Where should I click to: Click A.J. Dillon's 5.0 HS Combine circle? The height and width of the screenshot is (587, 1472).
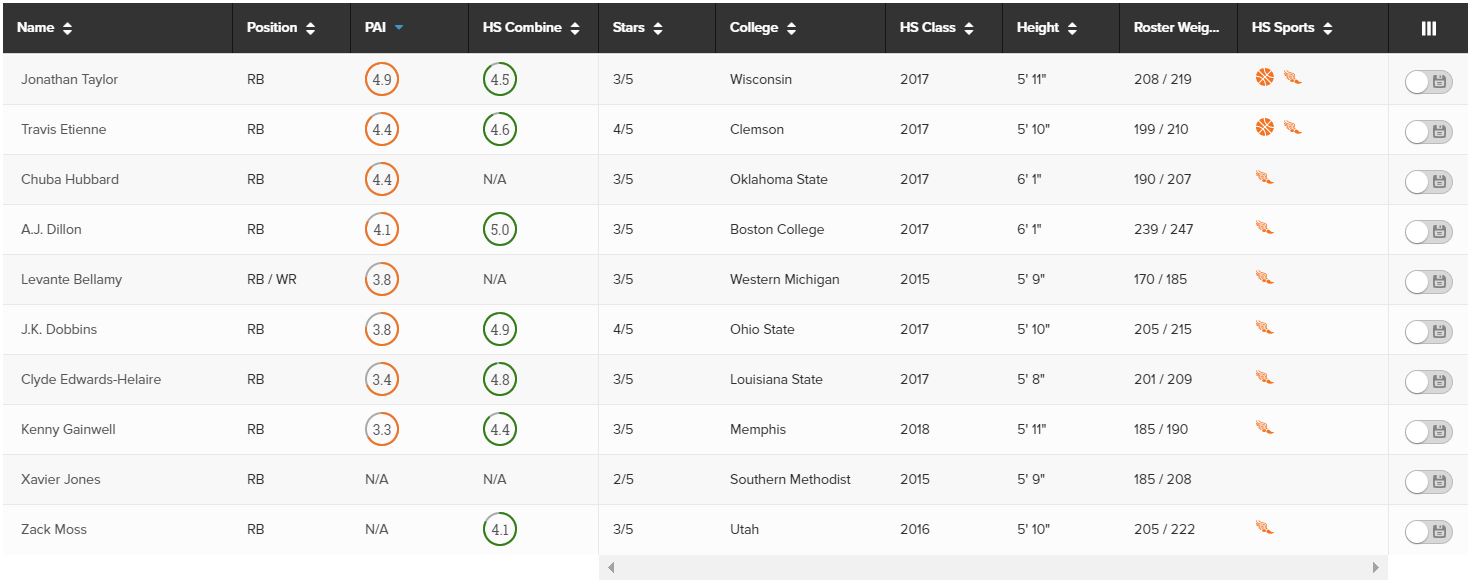[x=499, y=229]
